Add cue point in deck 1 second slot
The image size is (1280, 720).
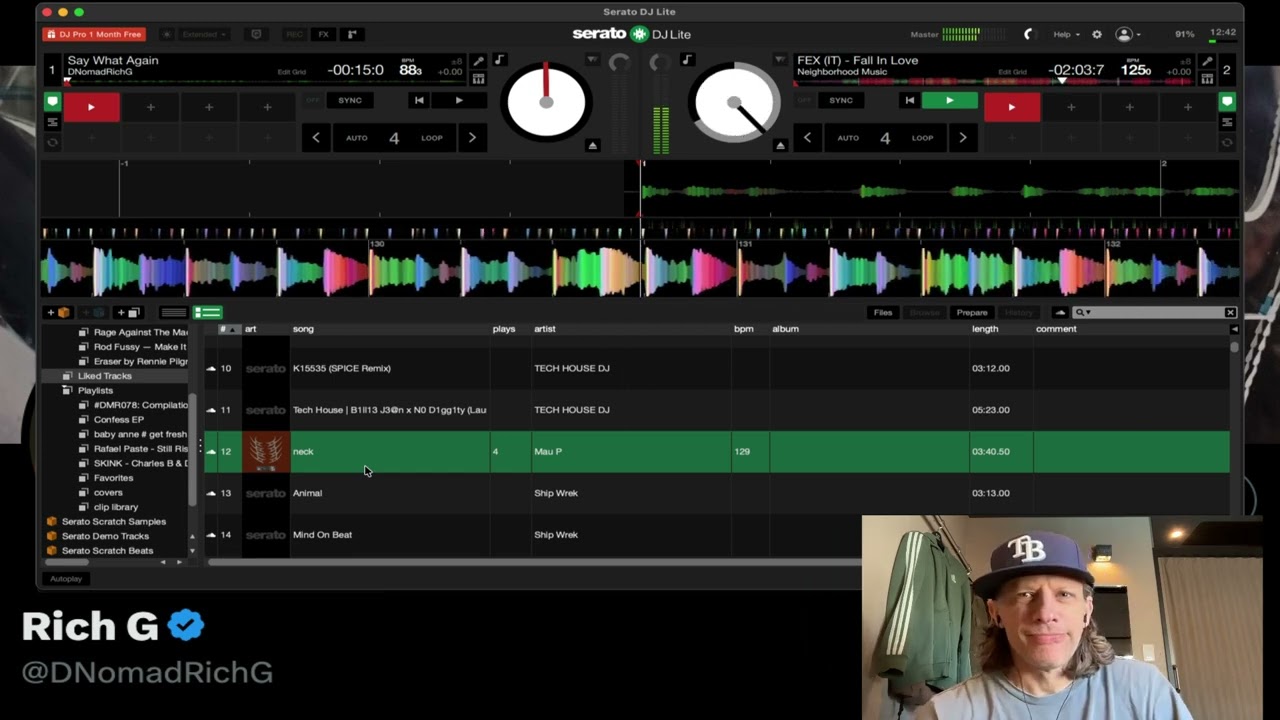(x=151, y=107)
